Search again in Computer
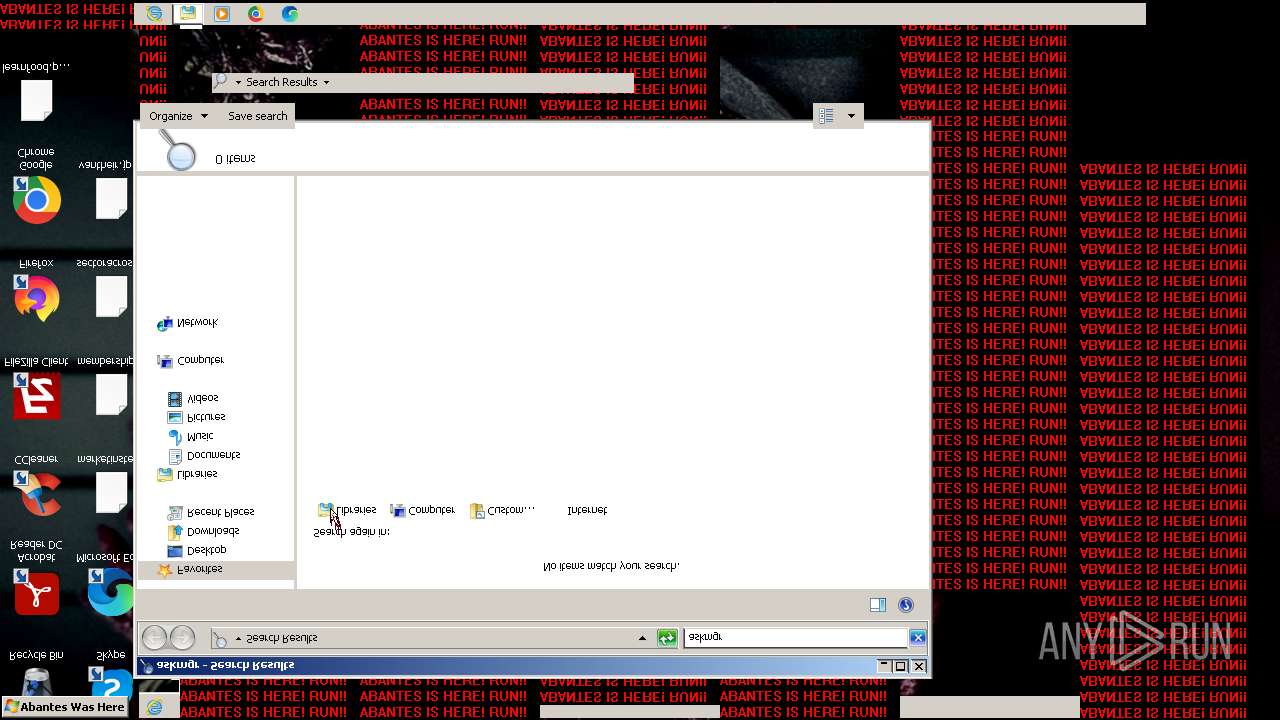The width and height of the screenshot is (1280, 720). coord(423,510)
